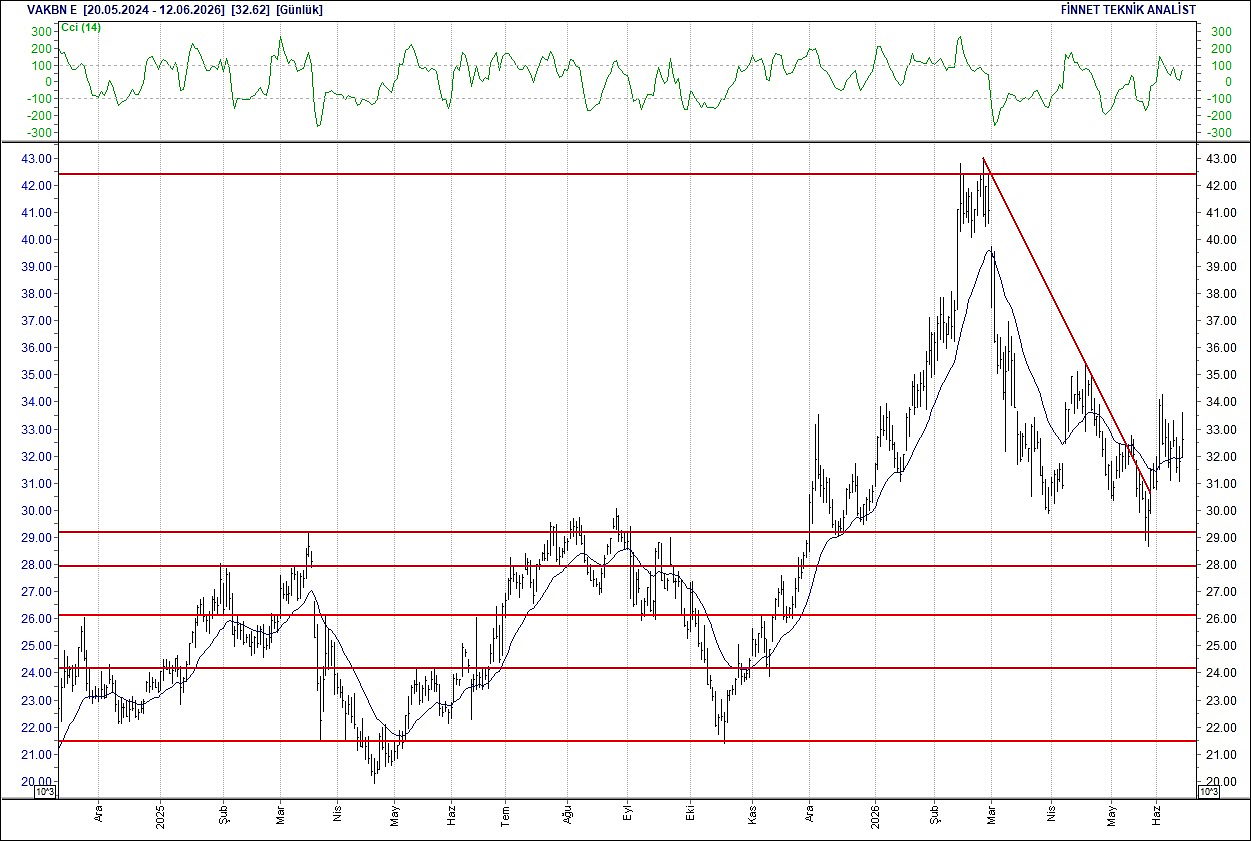Select the red horizontal line near 21.50
The height and width of the screenshot is (841, 1251).
point(626,741)
